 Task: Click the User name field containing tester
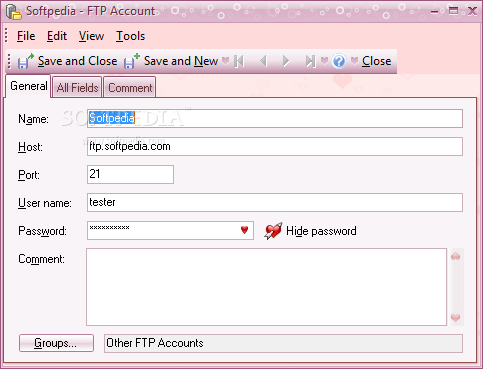(275, 202)
